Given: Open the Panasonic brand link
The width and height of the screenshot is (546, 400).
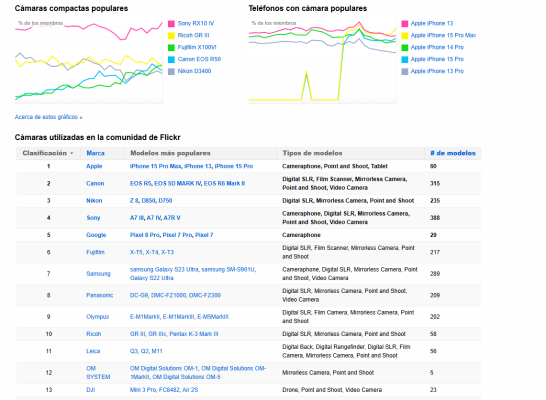Looking at the screenshot, I should coord(100,296).
